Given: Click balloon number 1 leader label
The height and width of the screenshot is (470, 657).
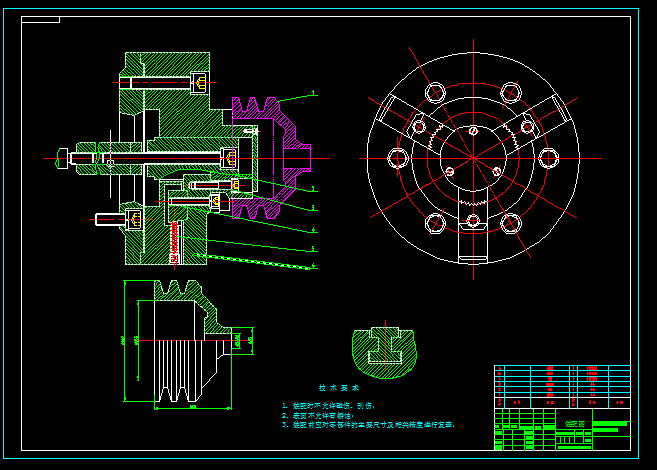Looking at the screenshot, I should click(x=313, y=93).
